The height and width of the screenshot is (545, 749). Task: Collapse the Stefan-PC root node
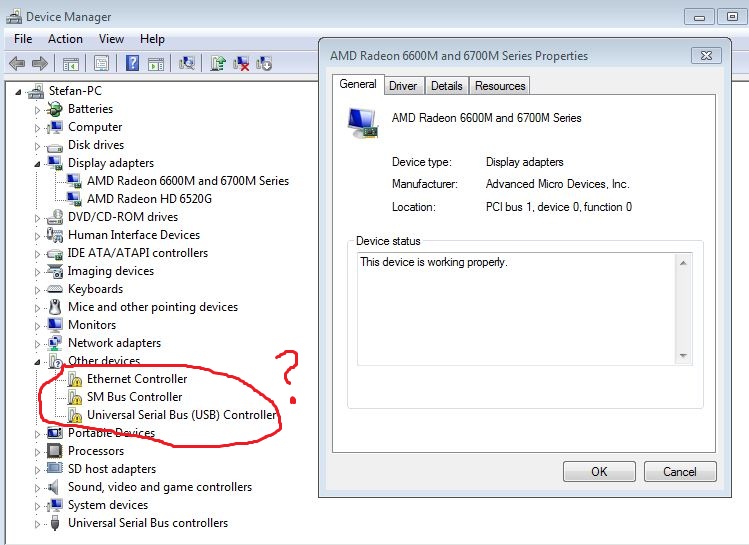pyautogui.click(x=18, y=92)
